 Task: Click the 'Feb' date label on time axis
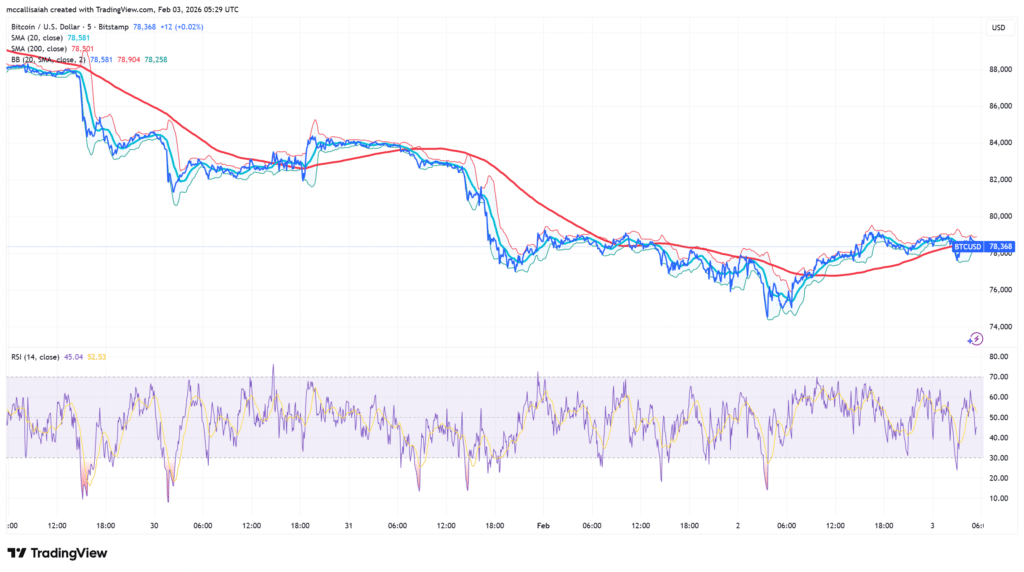[x=543, y=524]
